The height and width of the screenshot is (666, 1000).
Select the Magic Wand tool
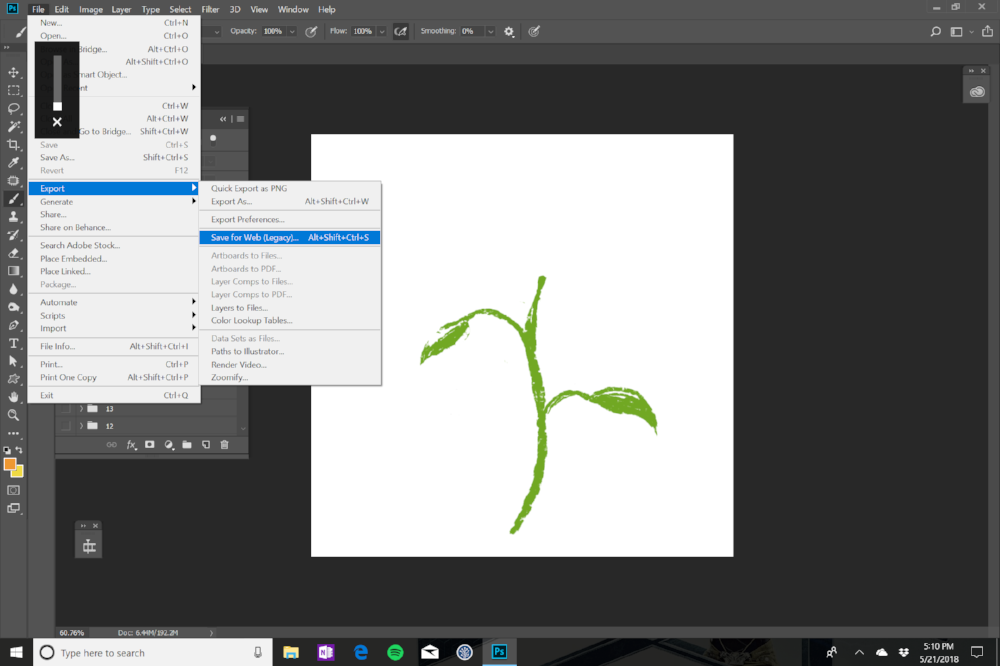point(13,126)
